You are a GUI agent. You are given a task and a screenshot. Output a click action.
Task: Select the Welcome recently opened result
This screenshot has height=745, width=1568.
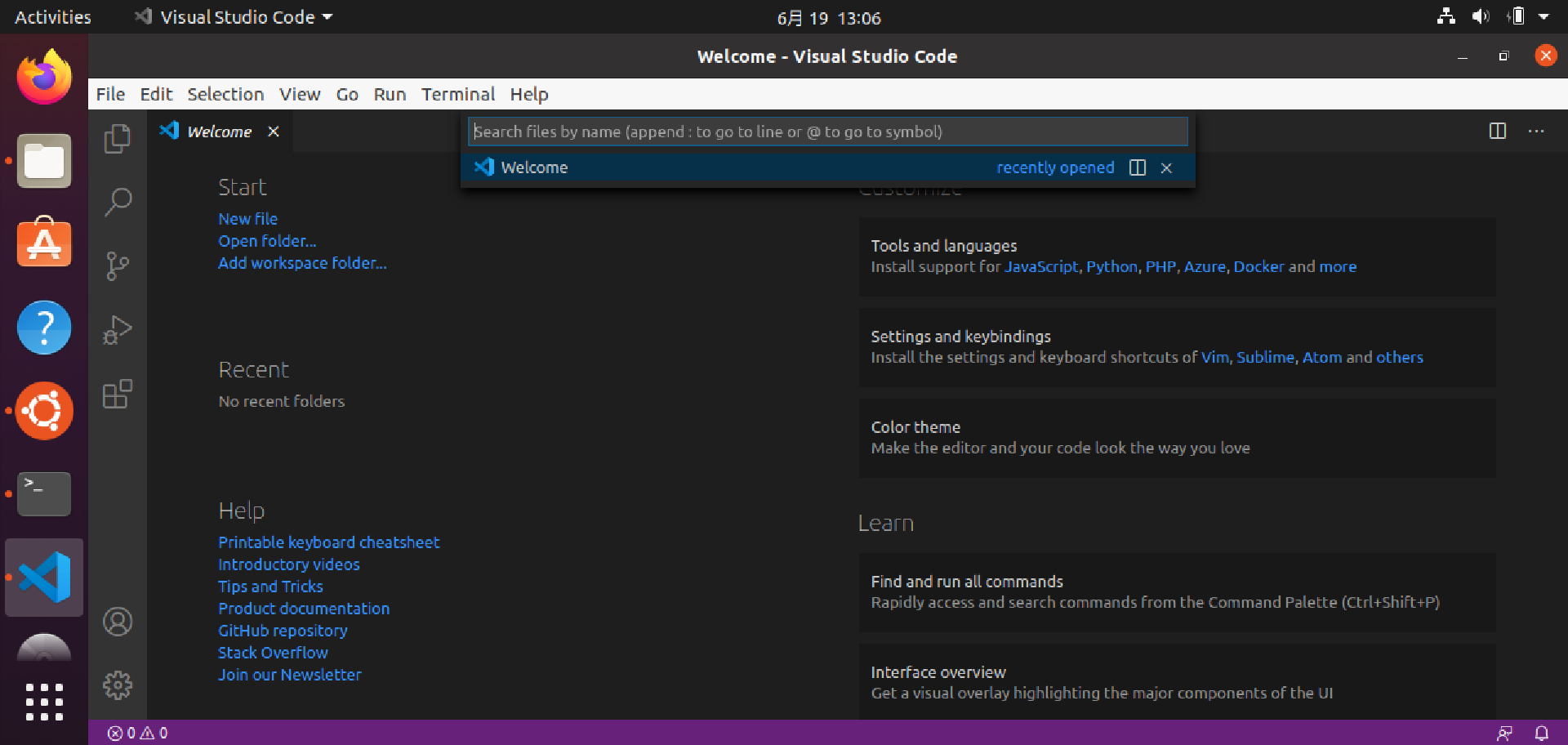pos(828,167)
